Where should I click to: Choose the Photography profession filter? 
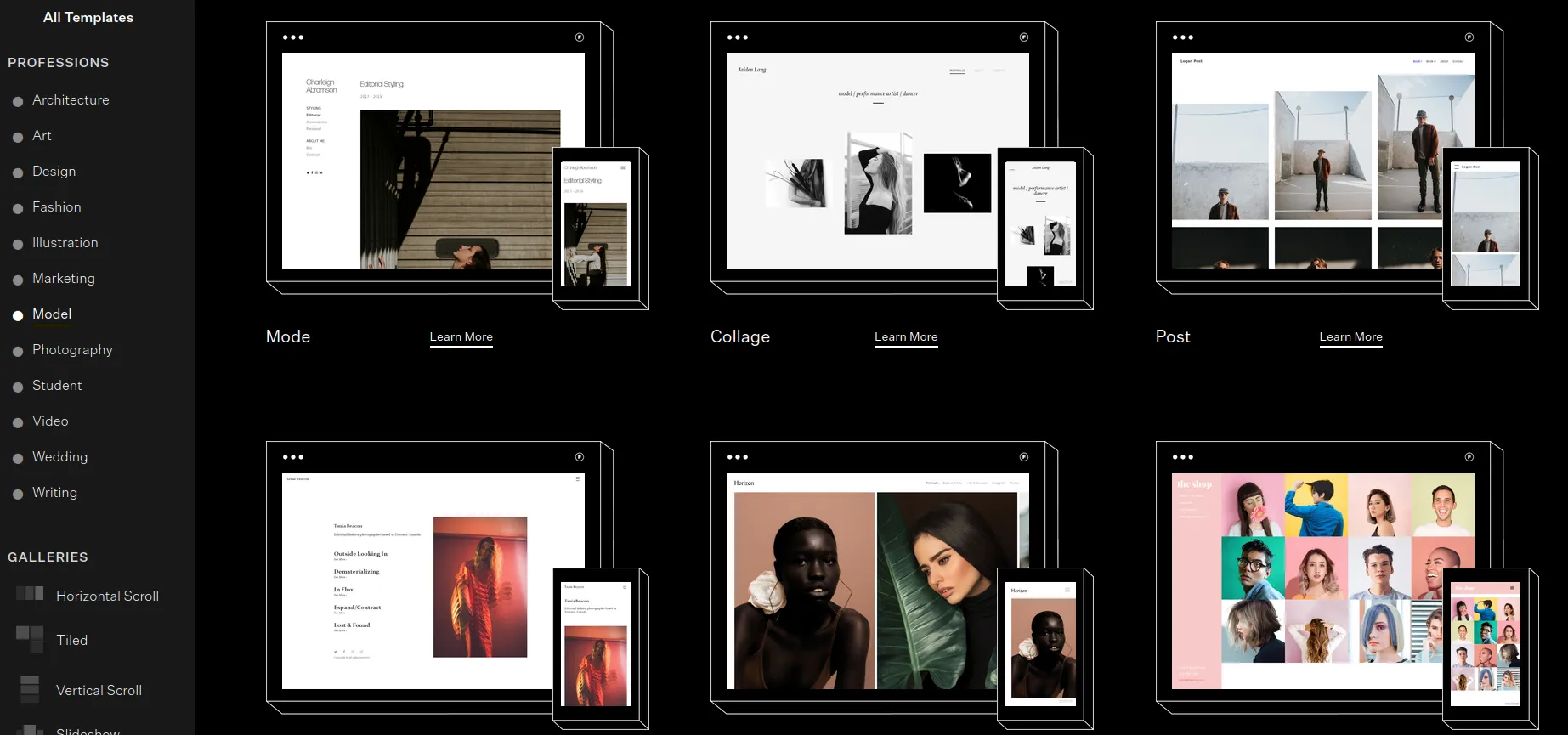[72, 349]
